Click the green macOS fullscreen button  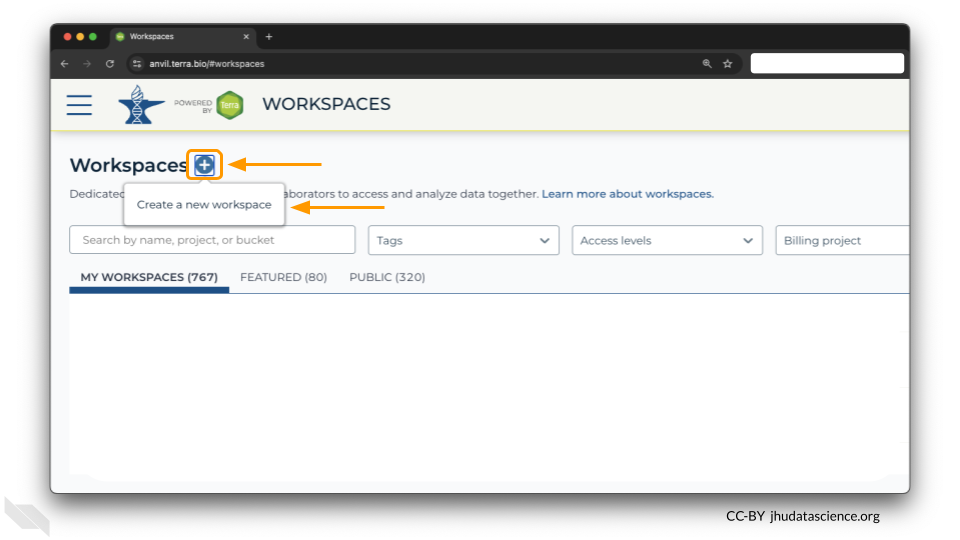[93, 37]
